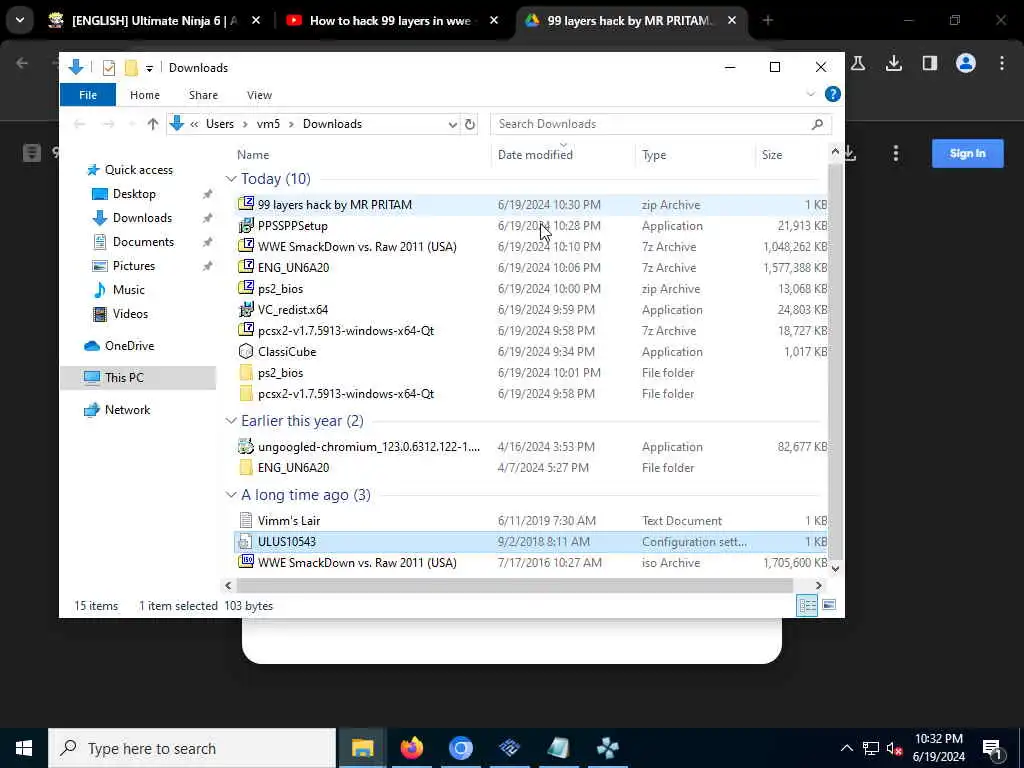
Task: Select the ClassiCube application icon
Action: point(246,351)
